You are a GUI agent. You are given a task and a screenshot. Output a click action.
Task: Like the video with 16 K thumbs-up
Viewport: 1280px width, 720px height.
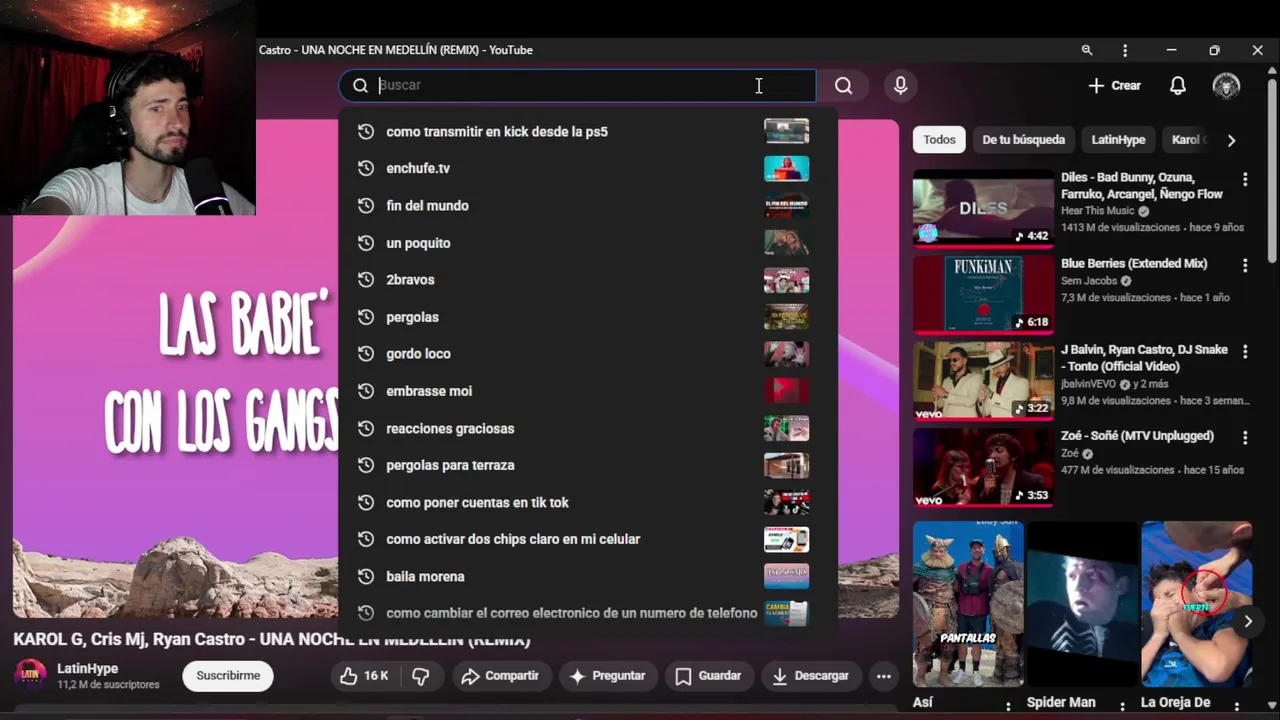click(364, 676)
